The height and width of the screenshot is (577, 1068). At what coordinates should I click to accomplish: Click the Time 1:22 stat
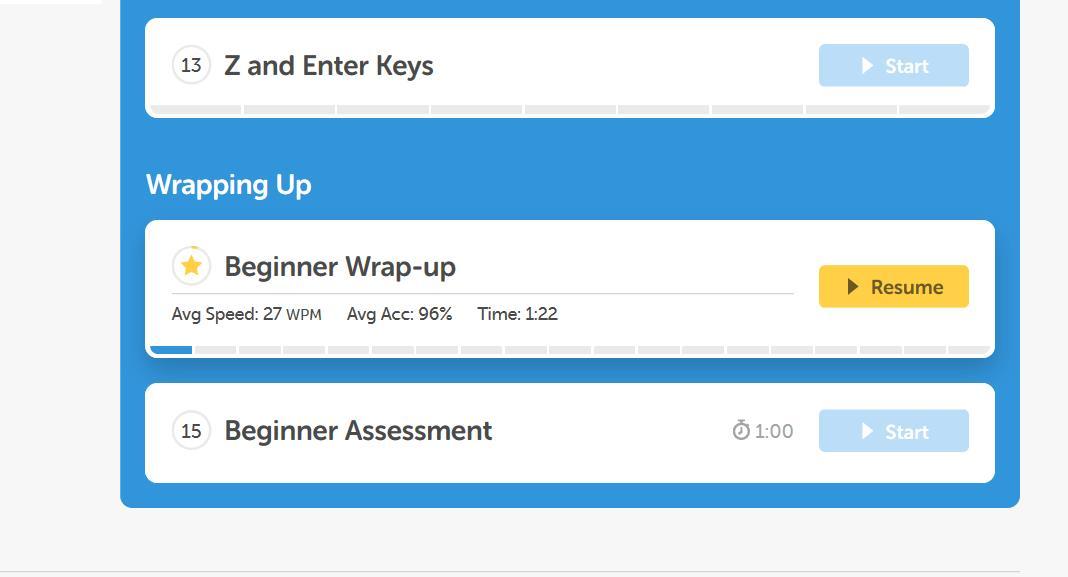(517, 314)
